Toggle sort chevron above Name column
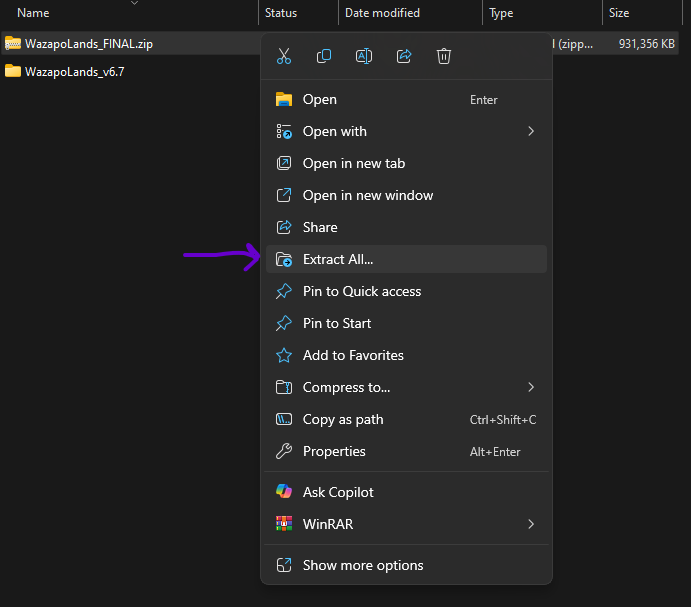 click(134, 3)
